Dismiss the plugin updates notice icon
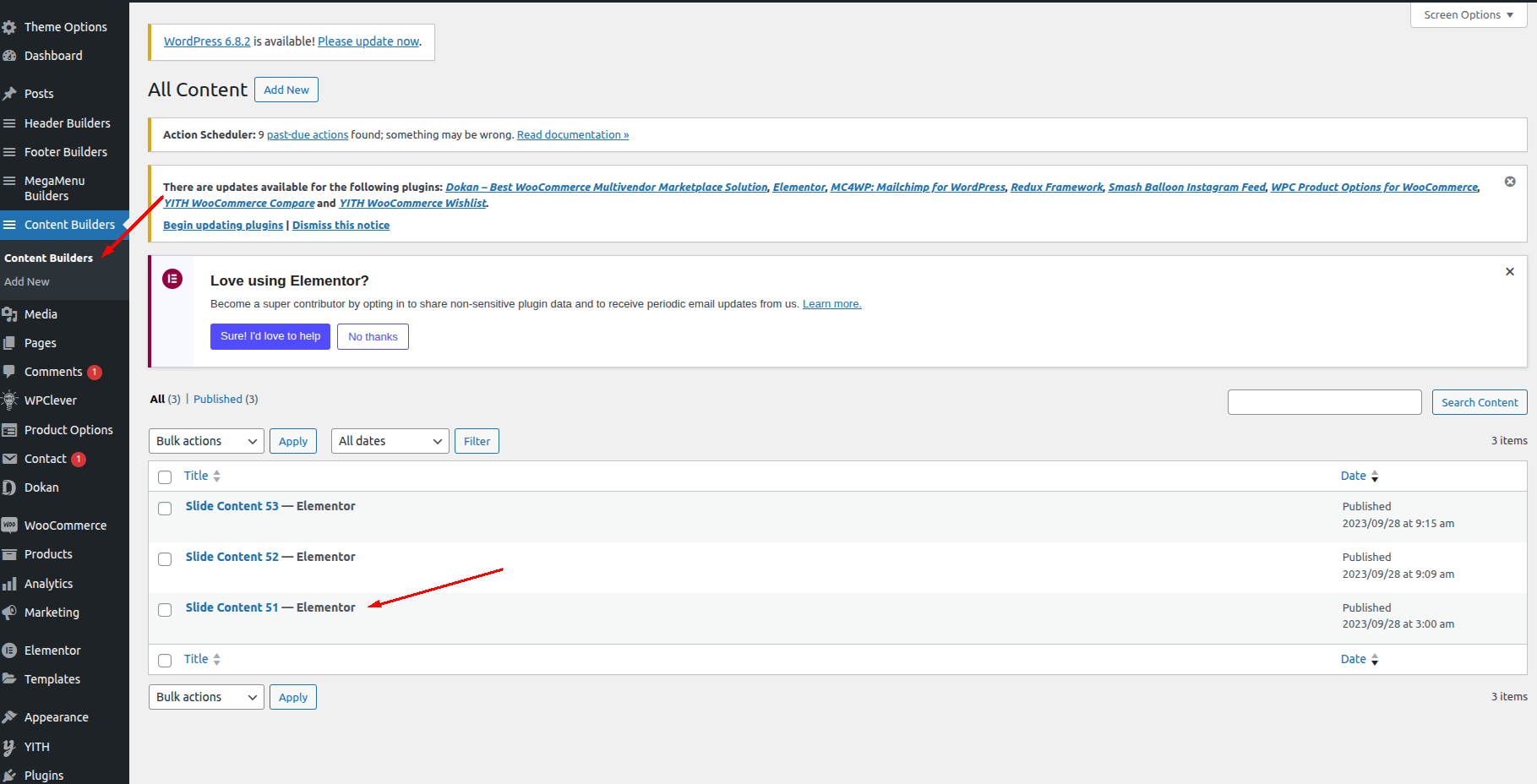This screenshot has height=784, width=1537. tap(1510, 182)
